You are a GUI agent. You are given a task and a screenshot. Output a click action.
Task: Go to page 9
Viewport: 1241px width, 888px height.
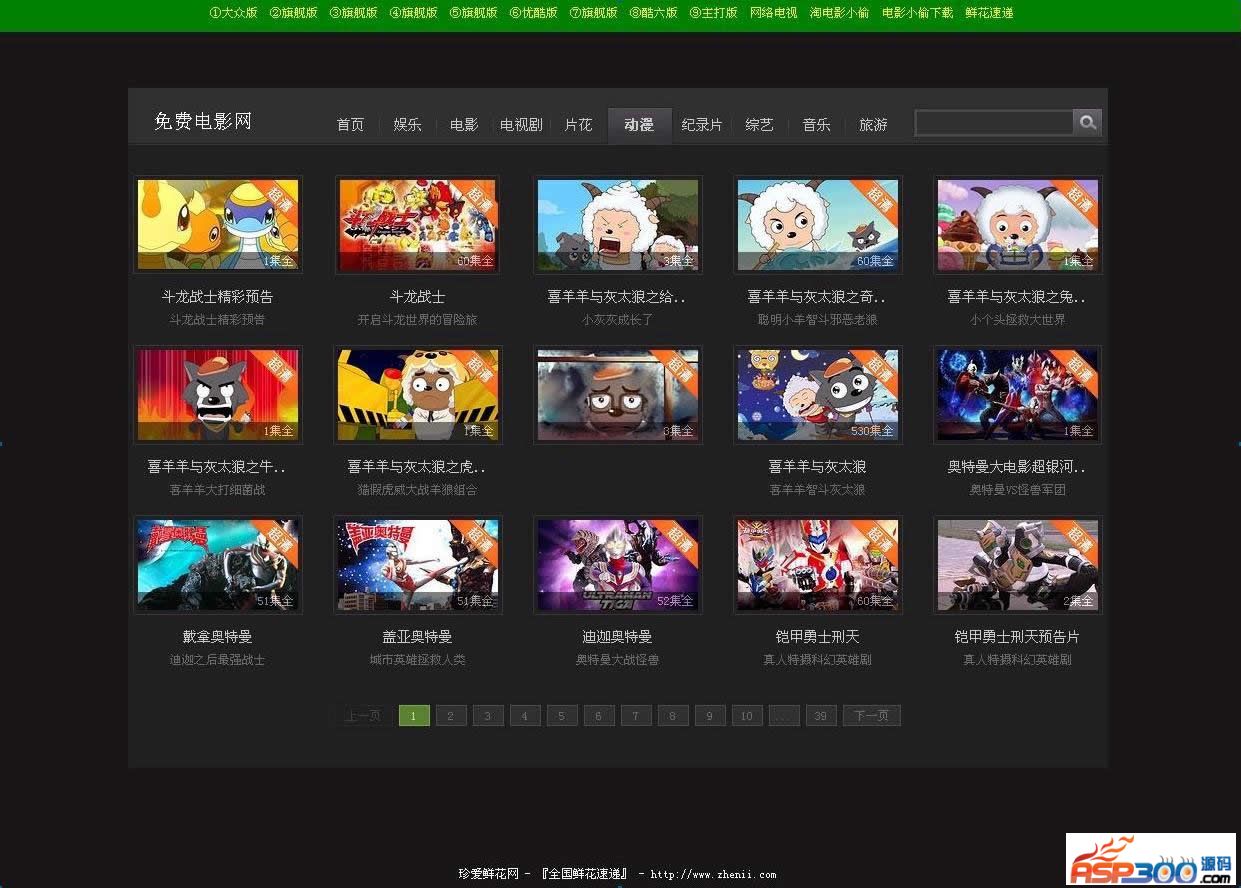coord(710,716)
